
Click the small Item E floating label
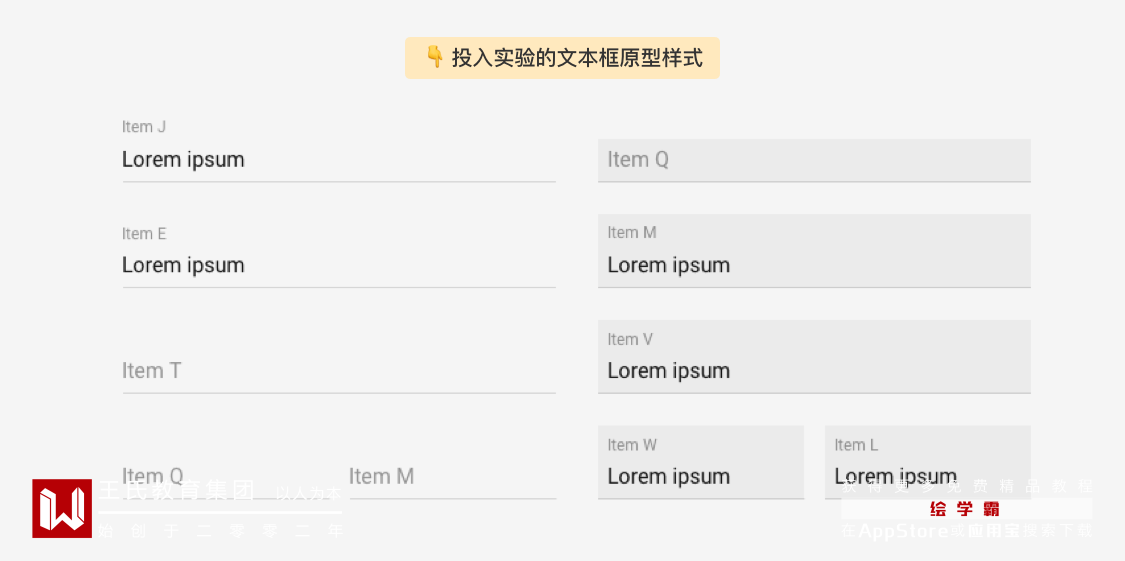[x=144, y=234]
